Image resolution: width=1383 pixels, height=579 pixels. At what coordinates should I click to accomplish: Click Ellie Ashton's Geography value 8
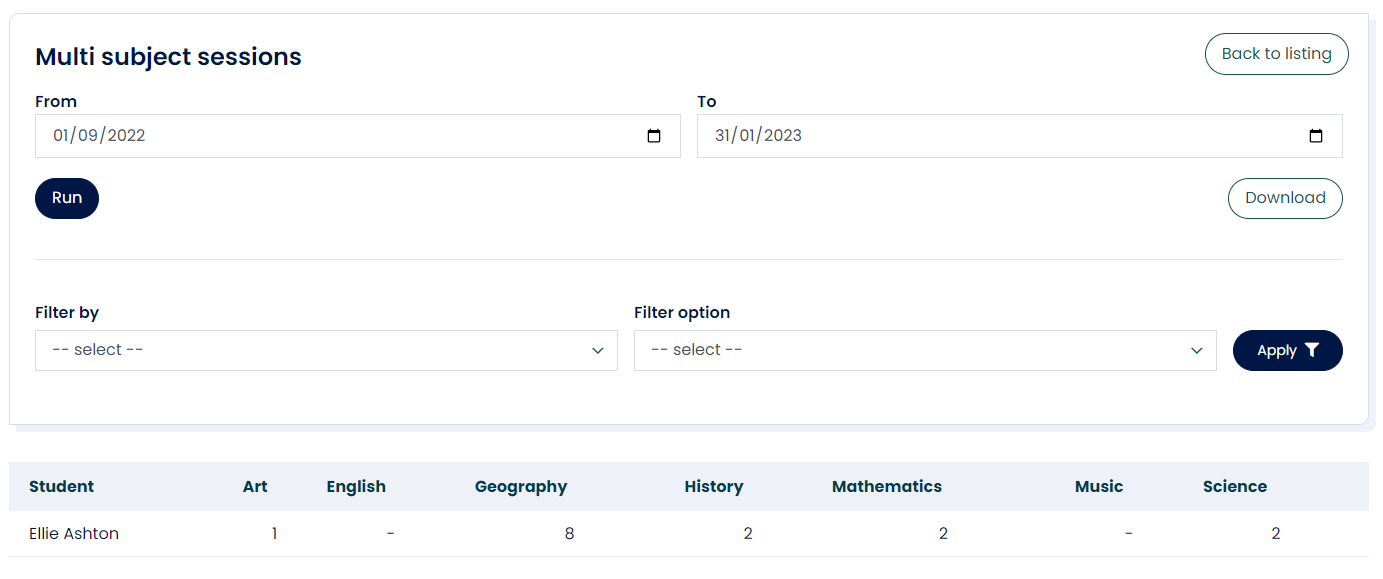click(569, 534)
